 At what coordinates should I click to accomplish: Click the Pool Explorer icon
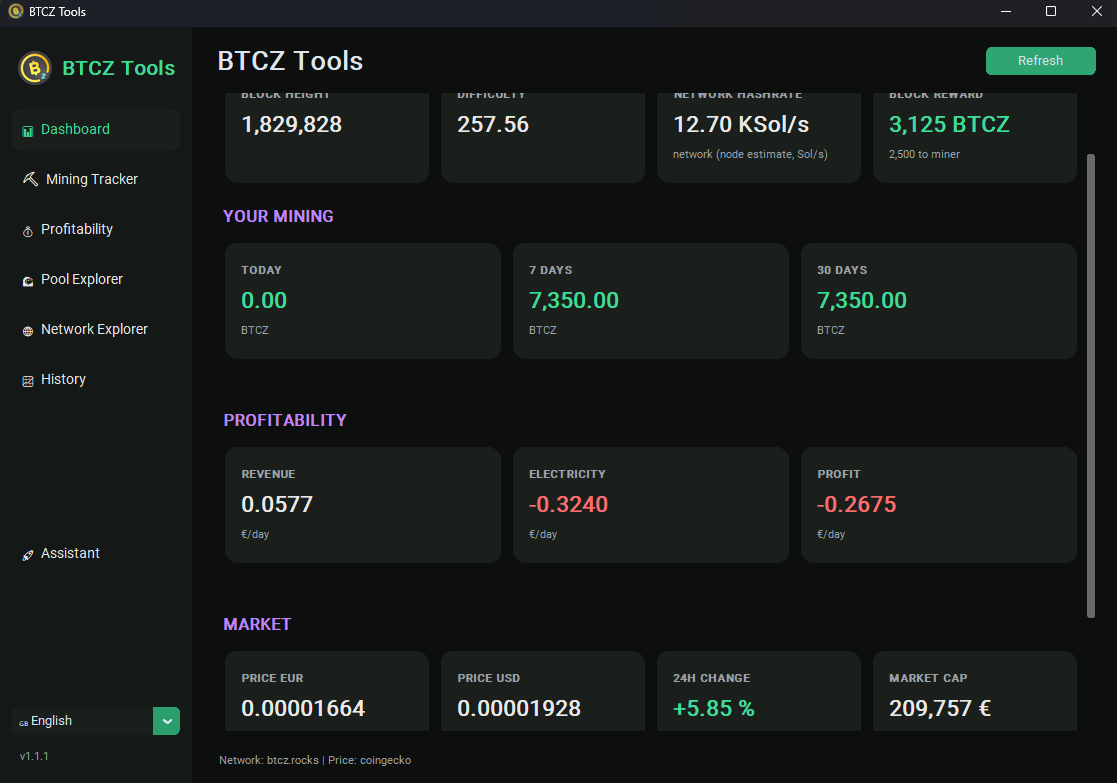tap(28, 281)
